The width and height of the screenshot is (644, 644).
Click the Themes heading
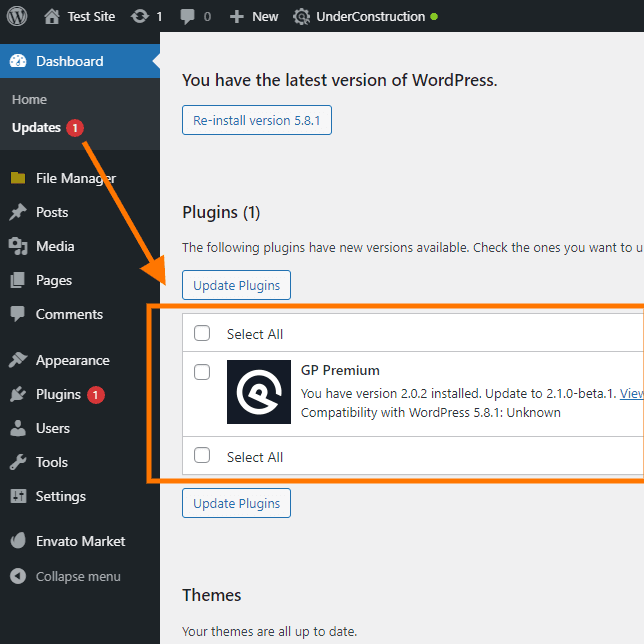pos(212,595)
